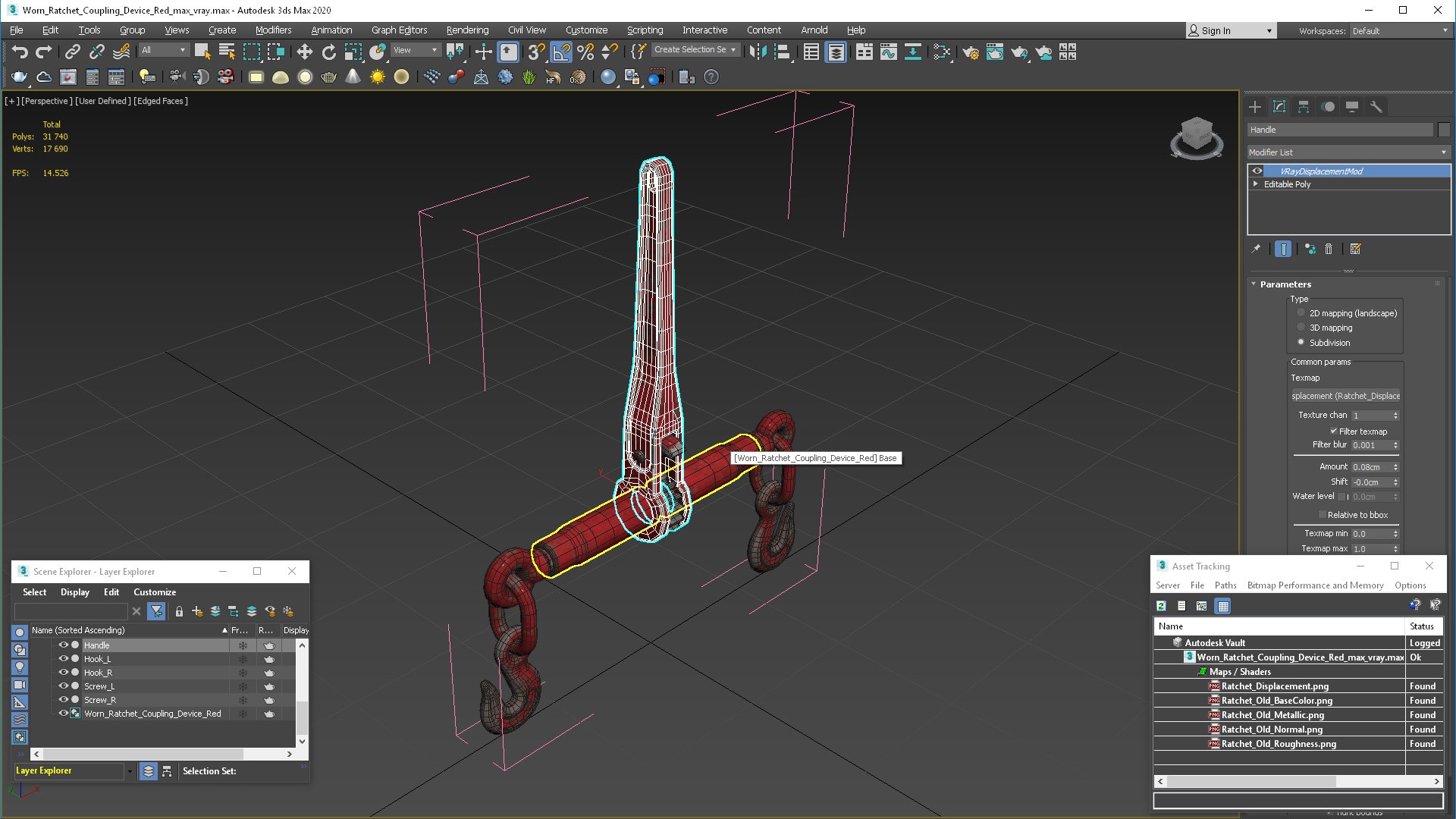
Task: Open the Modifier List dropdown
Action: (1348, 152)
